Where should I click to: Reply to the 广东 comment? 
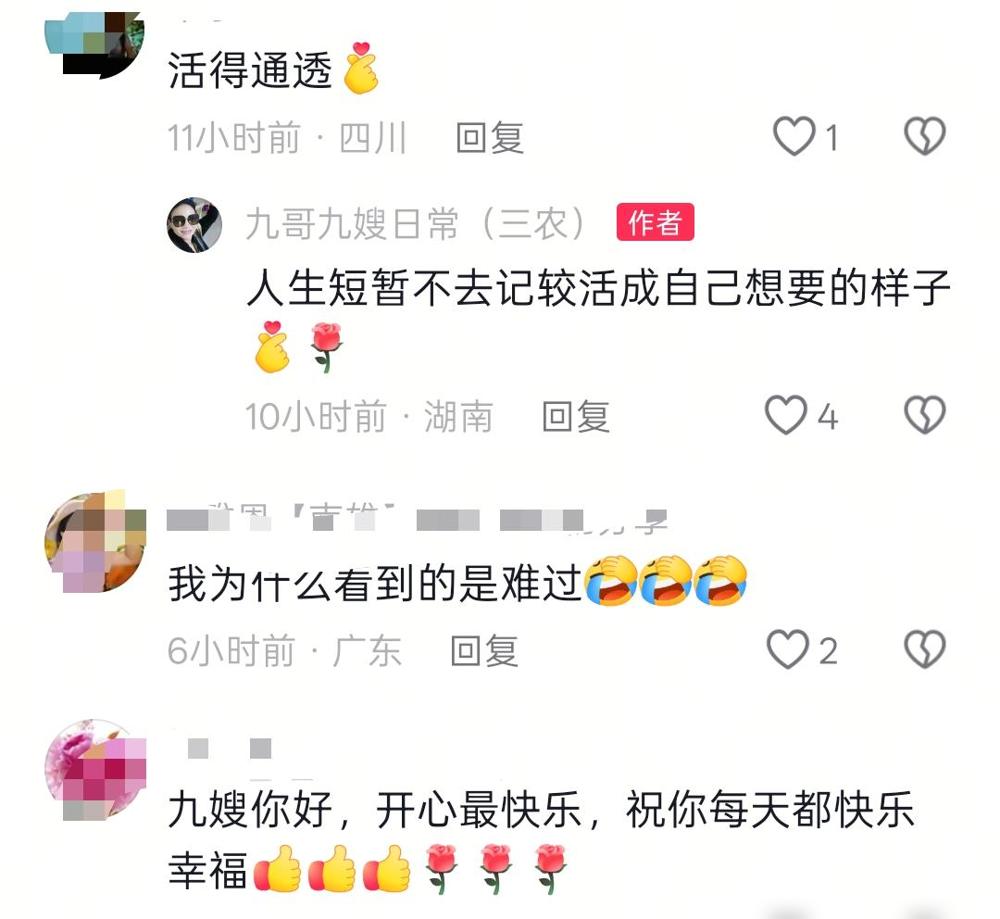[485, 651]
